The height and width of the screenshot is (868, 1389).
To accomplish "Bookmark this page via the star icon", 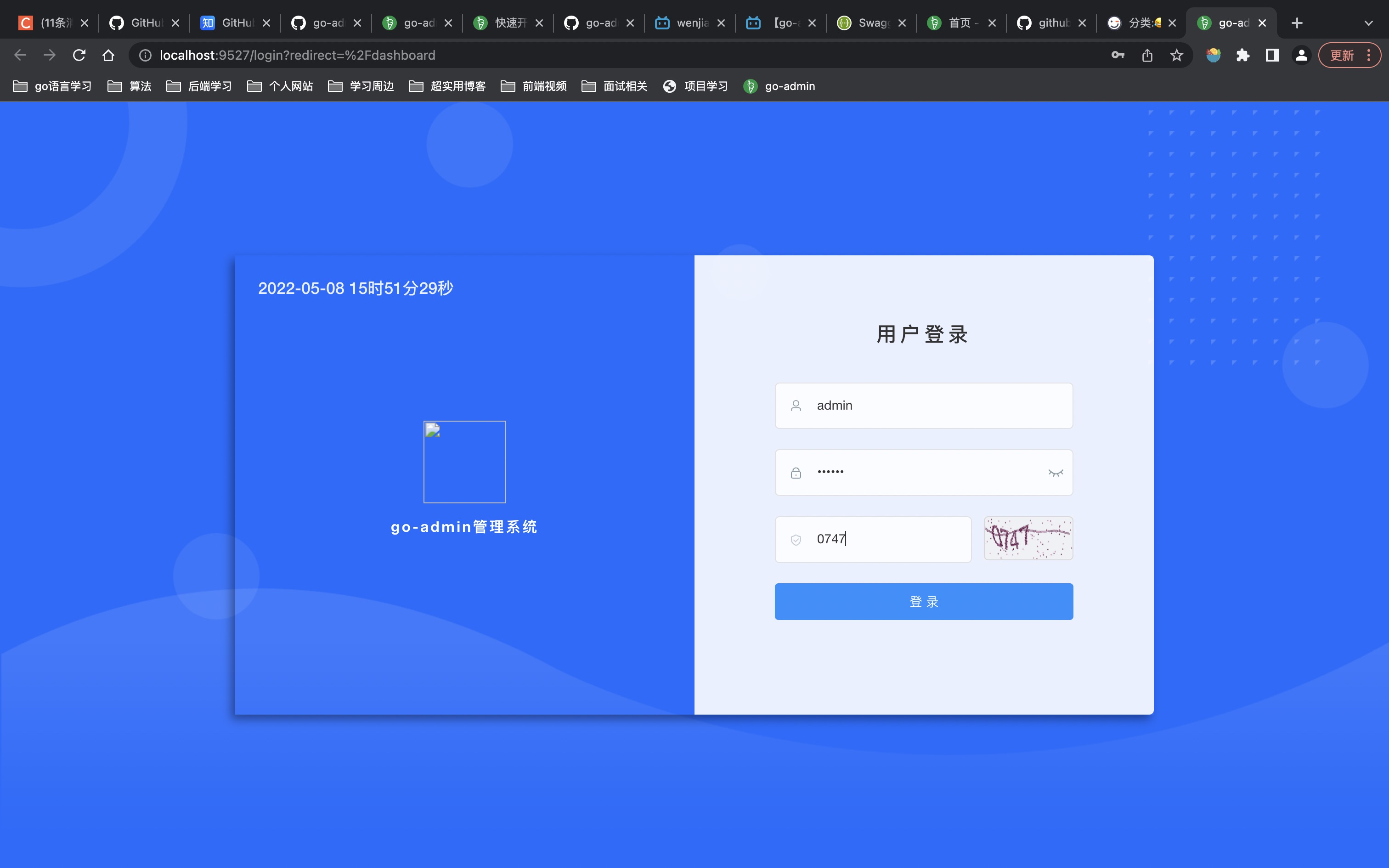I will coord(1176,55).
